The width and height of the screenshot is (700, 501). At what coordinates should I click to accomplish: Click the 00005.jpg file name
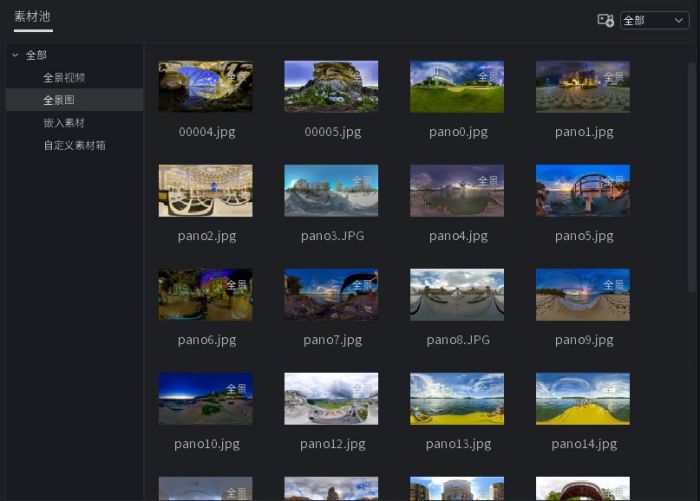coord(333,132)
